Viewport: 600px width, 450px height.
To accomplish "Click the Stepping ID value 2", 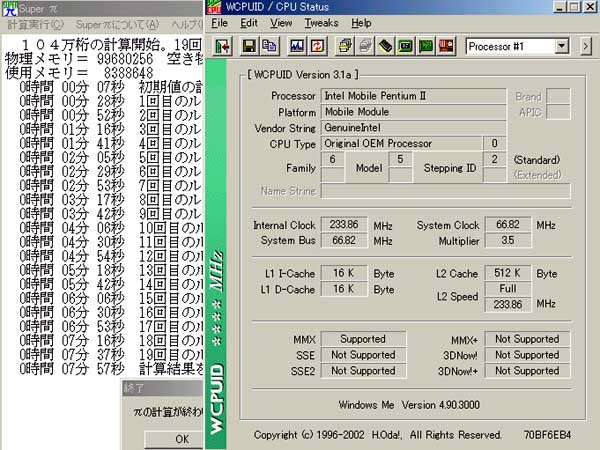I will (x=495, y=159).
